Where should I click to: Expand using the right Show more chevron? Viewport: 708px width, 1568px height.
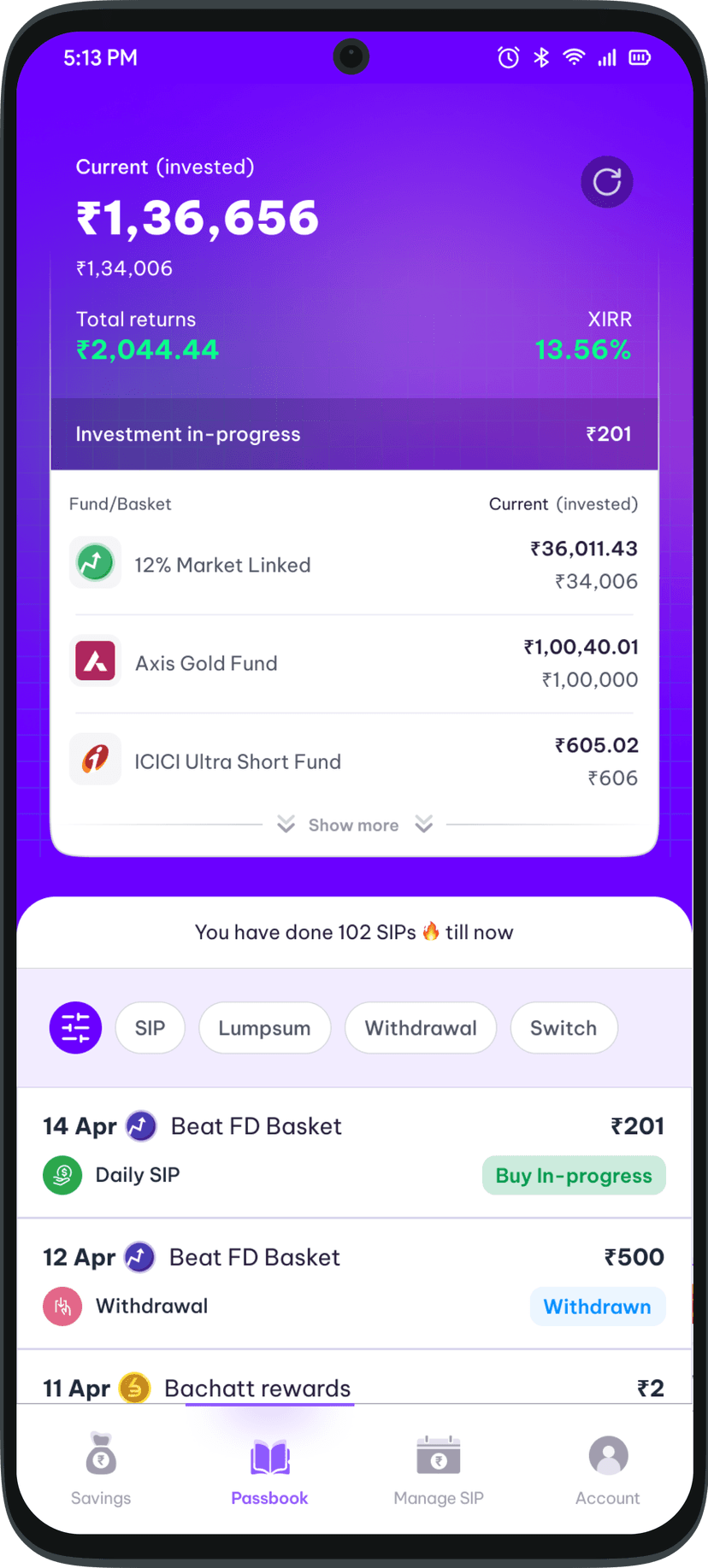[x=424, y=824]
